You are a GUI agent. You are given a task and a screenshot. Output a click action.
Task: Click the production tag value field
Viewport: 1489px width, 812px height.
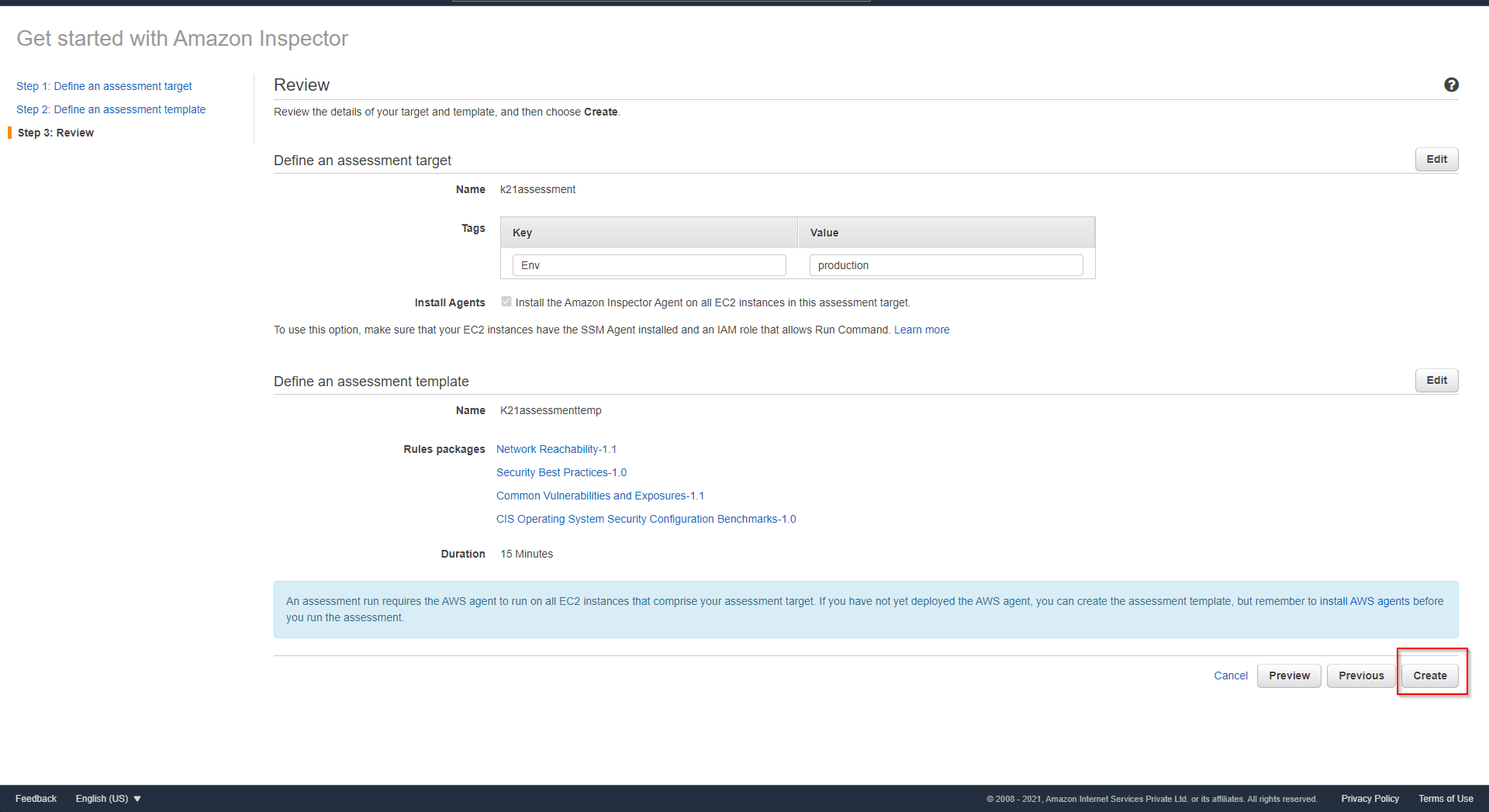pos(945,265)
